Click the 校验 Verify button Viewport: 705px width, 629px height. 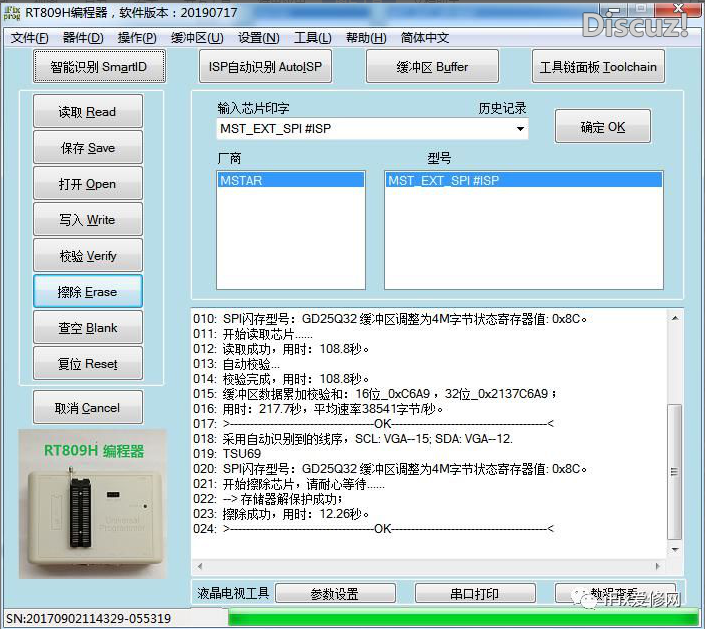pyautogui.click(x=88, y=255)
